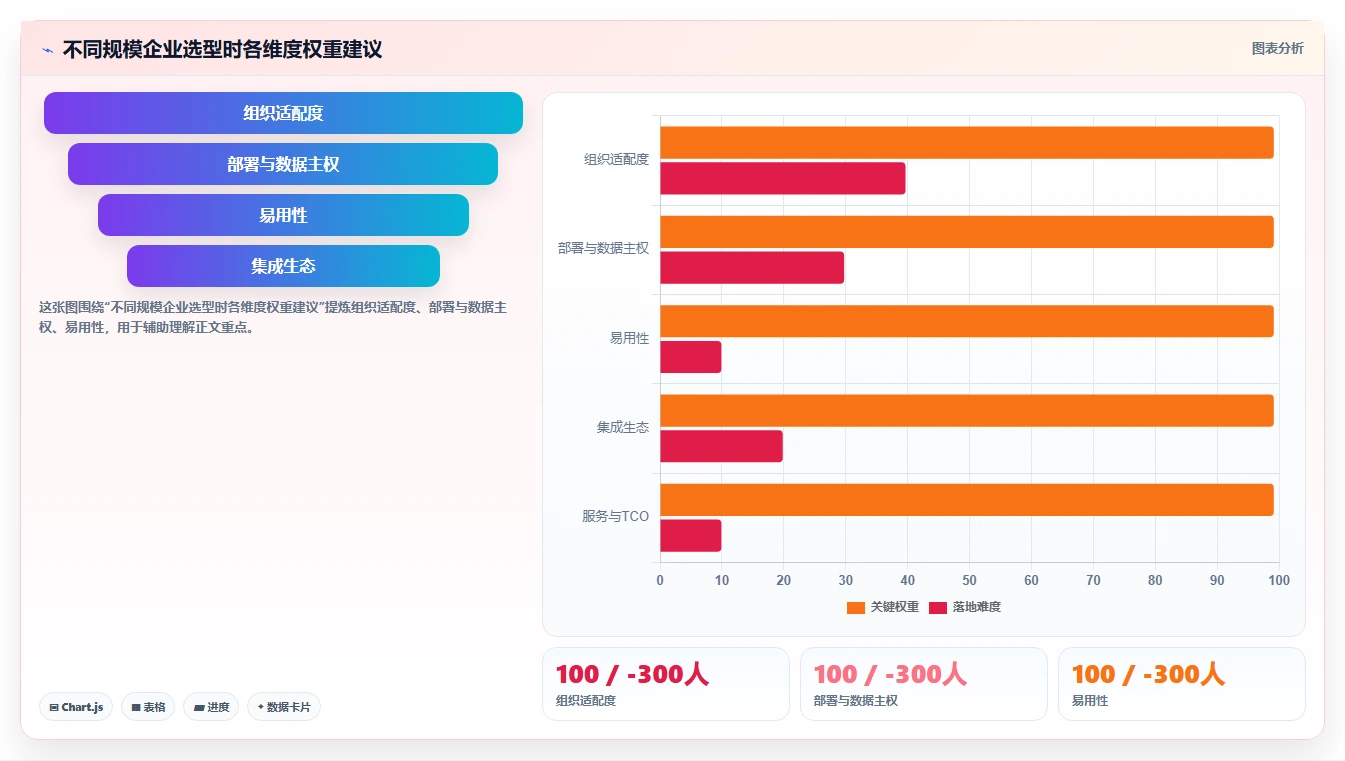Click the x-axis tick label 100
The height and width of the screenshot is (761, 1345).
(x=1279, y=580)
